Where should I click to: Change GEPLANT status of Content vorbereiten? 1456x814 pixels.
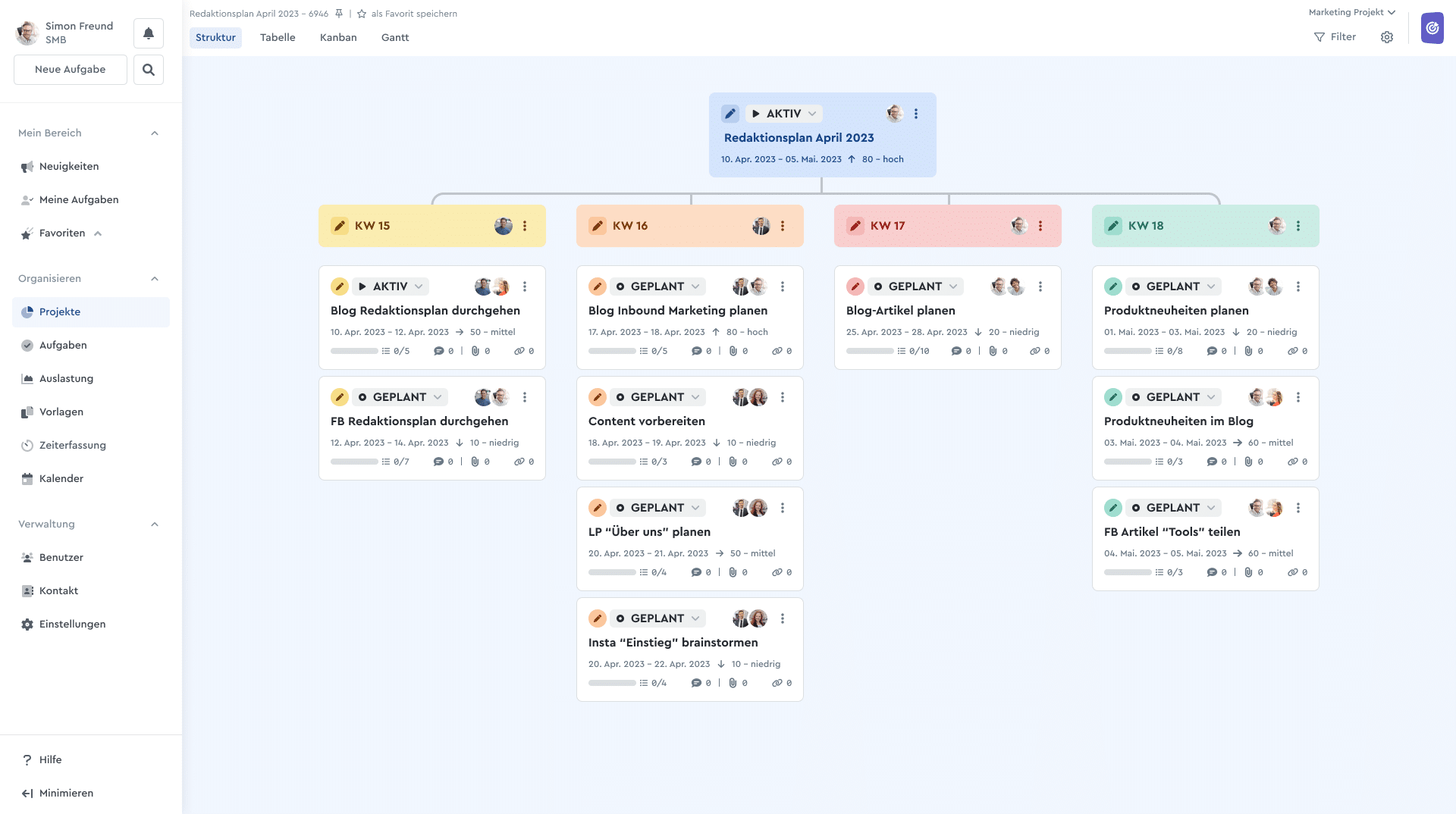658,397
